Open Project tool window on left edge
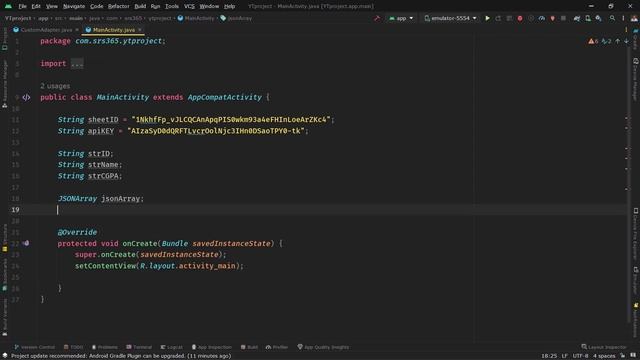The image size is (640, 360). point(5,39)
